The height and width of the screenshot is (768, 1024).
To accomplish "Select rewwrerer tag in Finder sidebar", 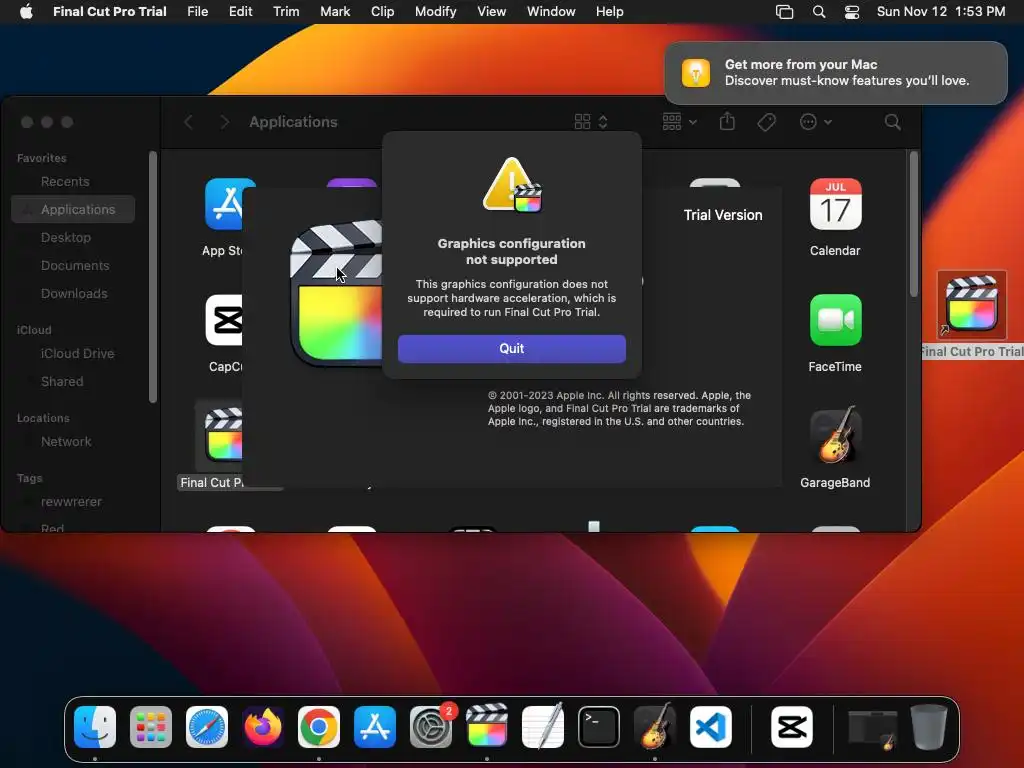I will coord(71,502).
